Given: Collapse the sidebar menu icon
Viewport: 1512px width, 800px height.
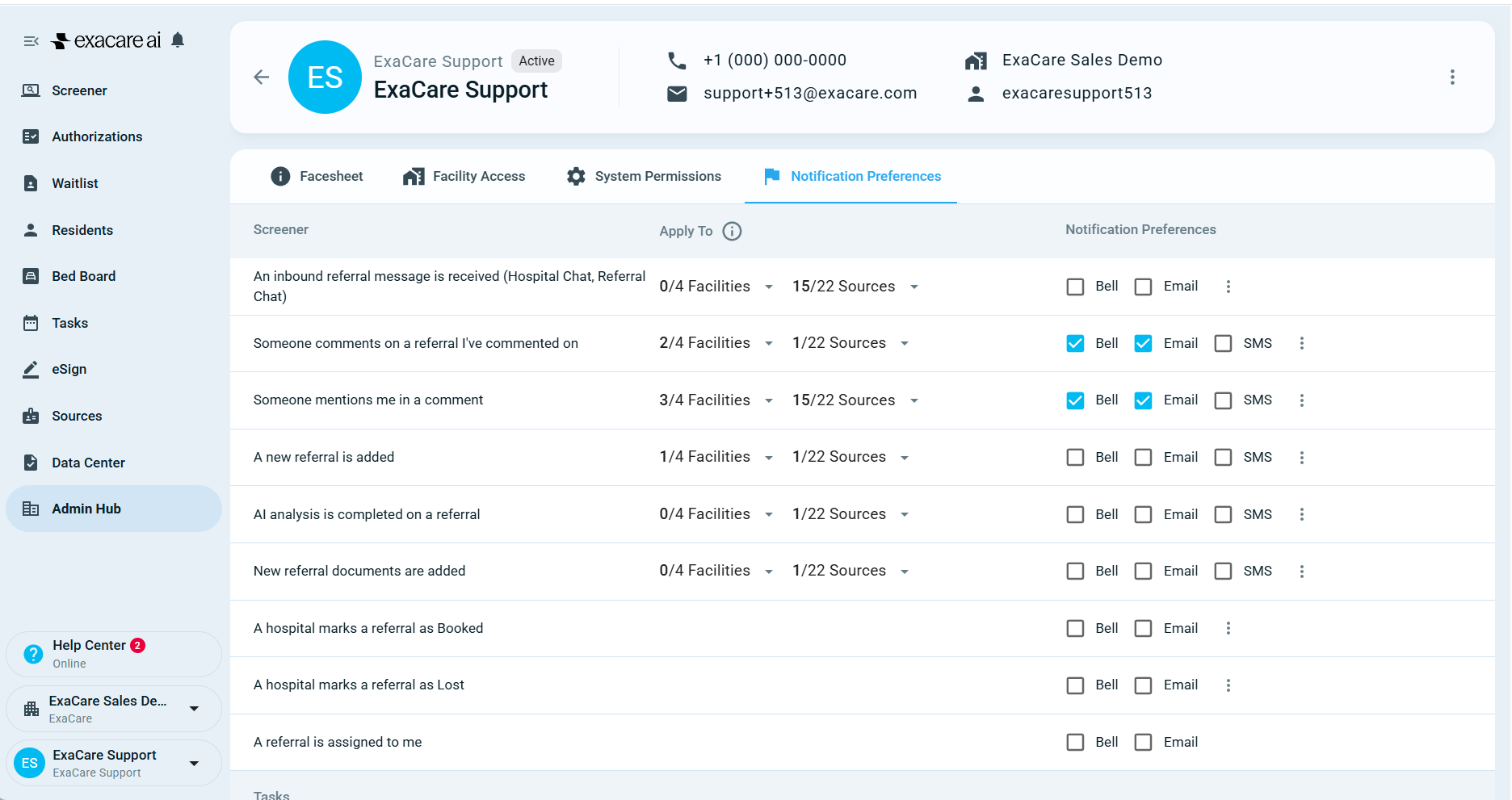Looking at the screenshot, I should [x=31, y=41].
